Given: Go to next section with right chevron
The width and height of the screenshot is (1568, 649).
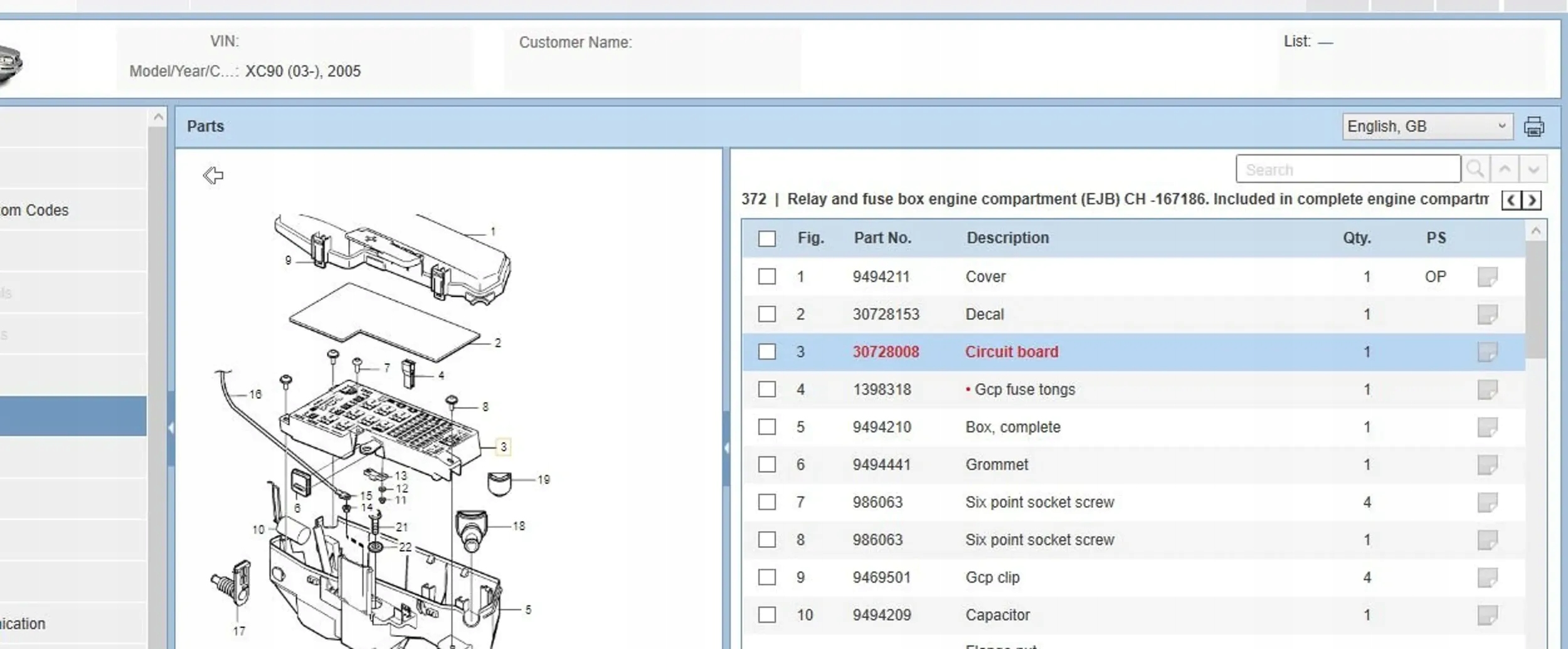Looking at the screenshot, I should 1532,200.
